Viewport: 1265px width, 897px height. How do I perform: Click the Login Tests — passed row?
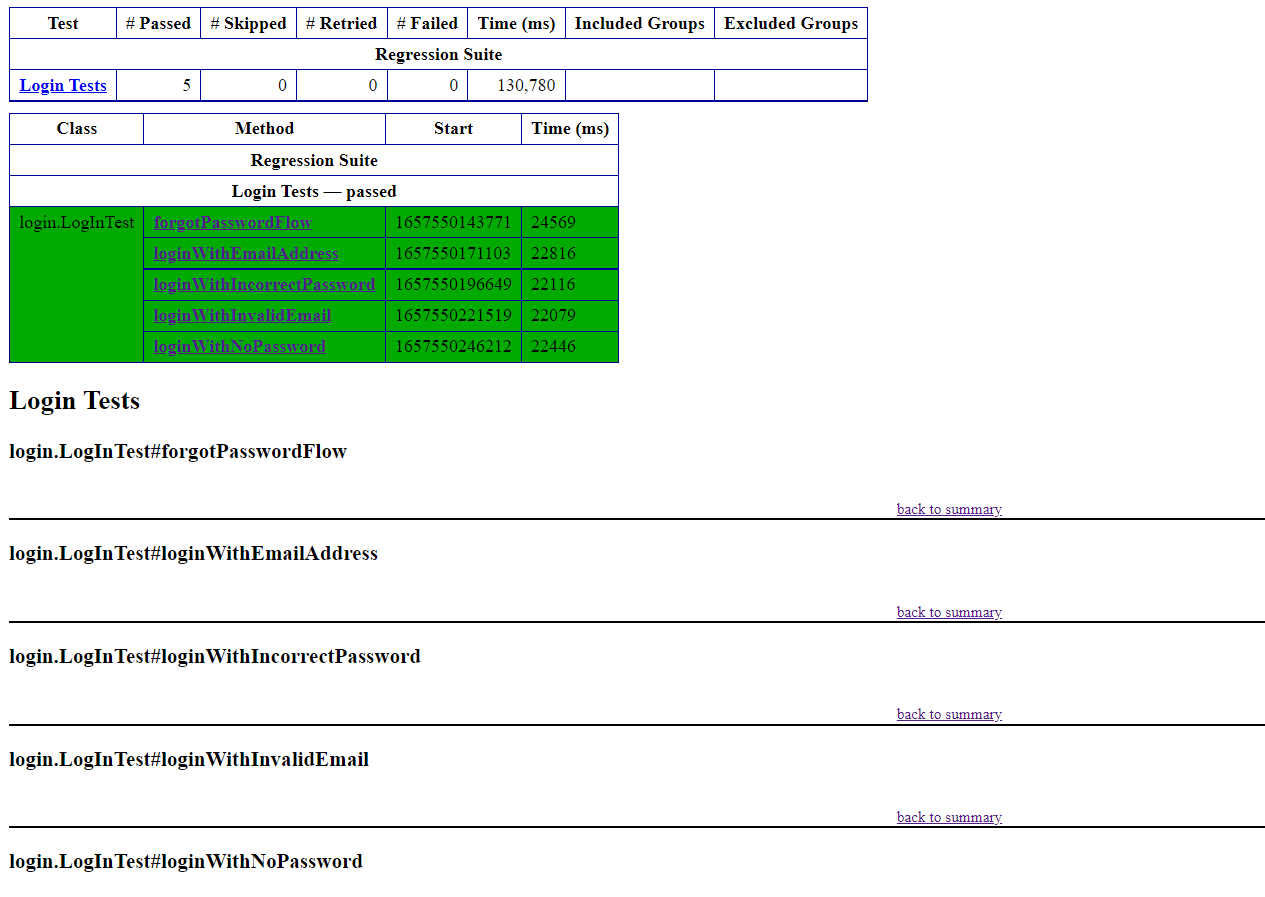pos(314,191)
